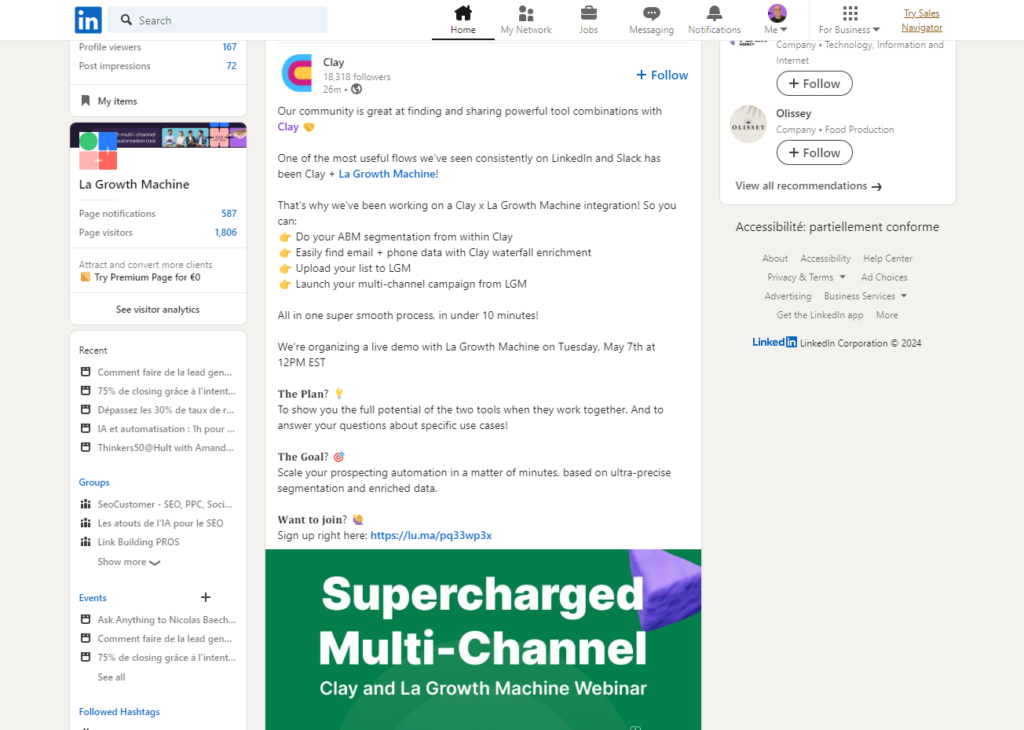This screenshot has width=1024, height=730.
Task: Expand the Business Services footer dropdown
Action: pyautogui.click(x=865, y=296)
